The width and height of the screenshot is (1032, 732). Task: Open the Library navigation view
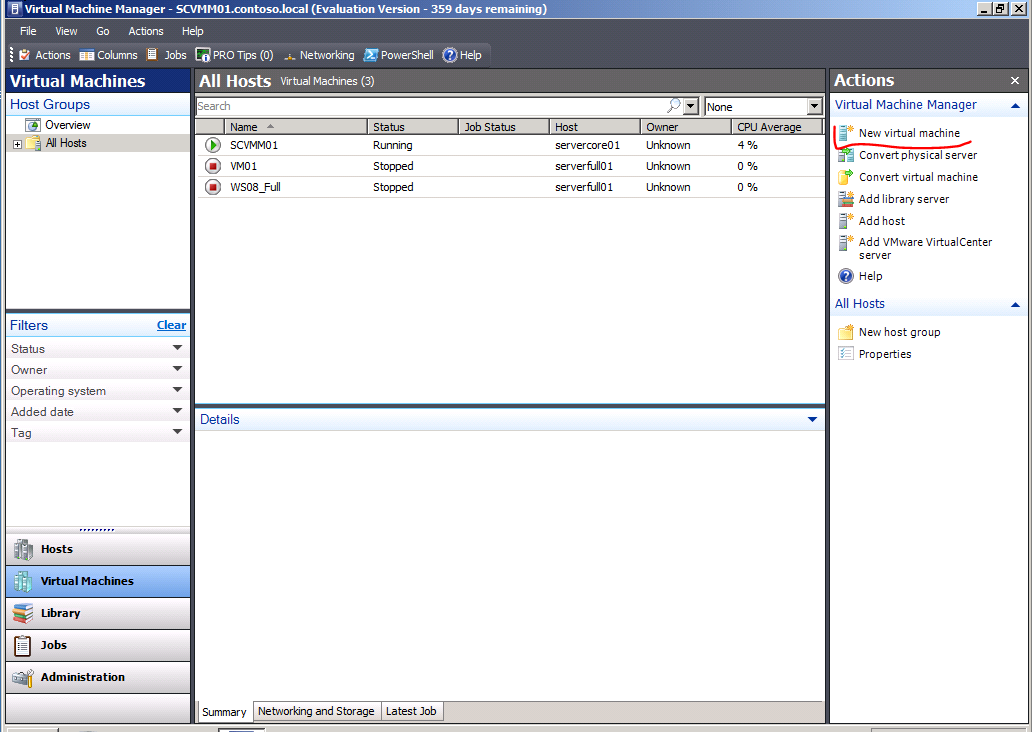coord(98,613)
